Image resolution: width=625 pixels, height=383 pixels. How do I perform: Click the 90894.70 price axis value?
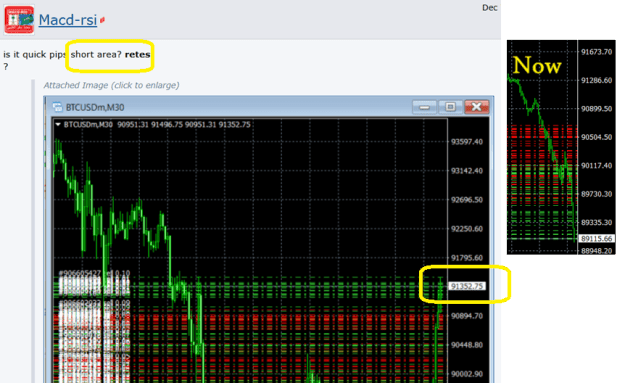(467, 316)
